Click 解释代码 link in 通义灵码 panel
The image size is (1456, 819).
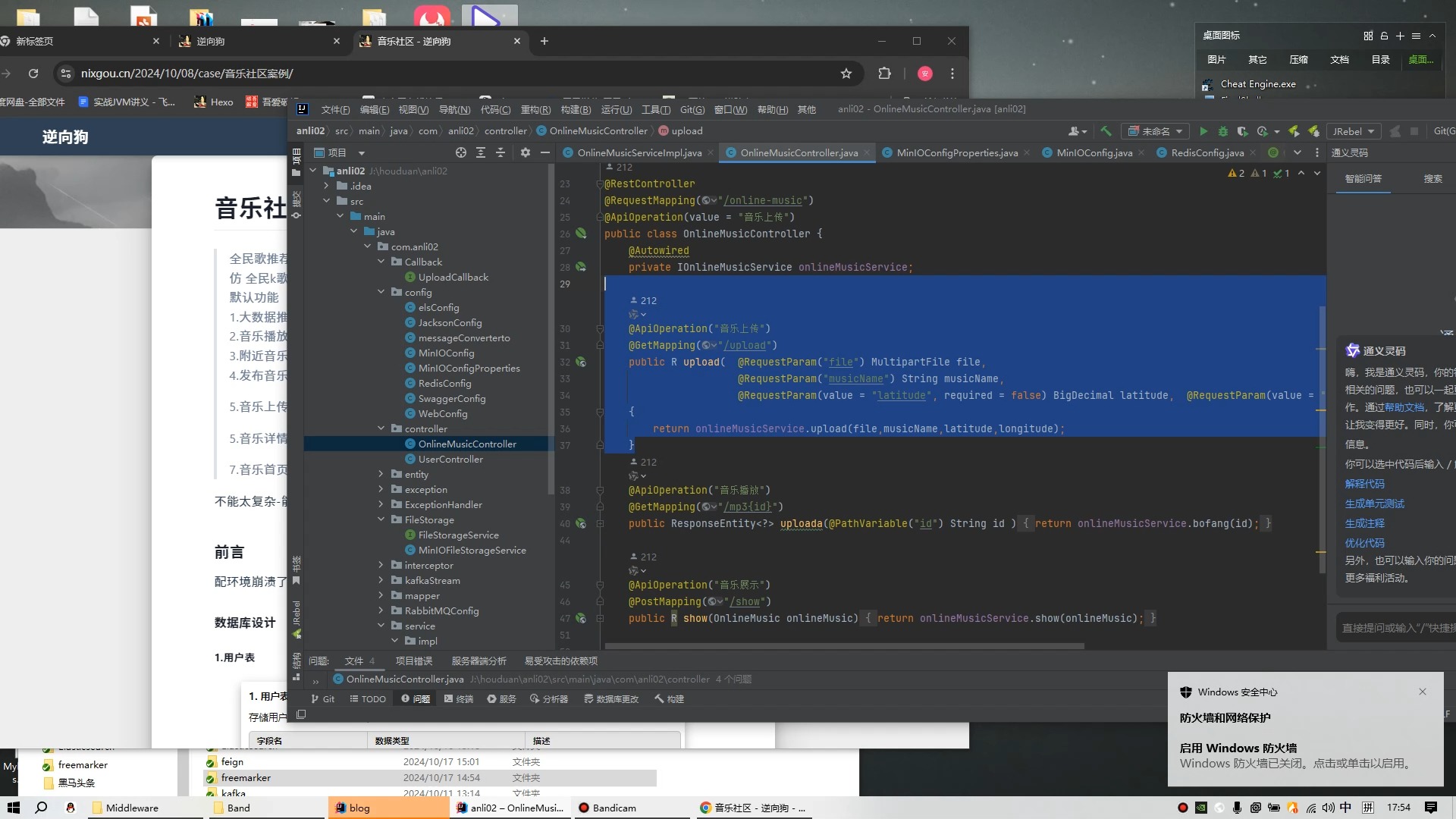click(1364, 484)
